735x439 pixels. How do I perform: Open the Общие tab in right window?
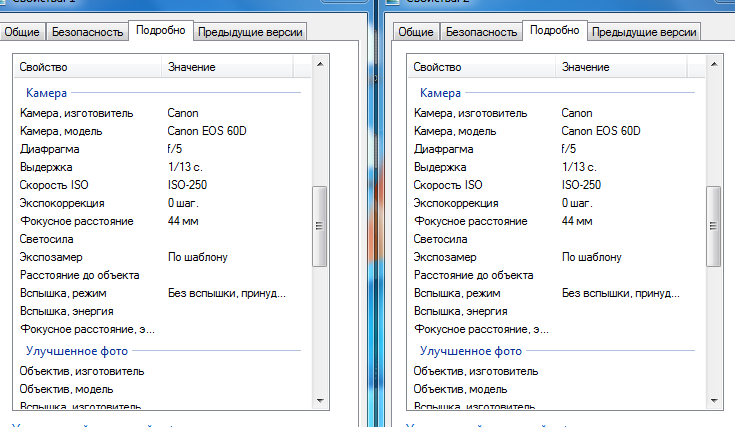pos(416,32)
